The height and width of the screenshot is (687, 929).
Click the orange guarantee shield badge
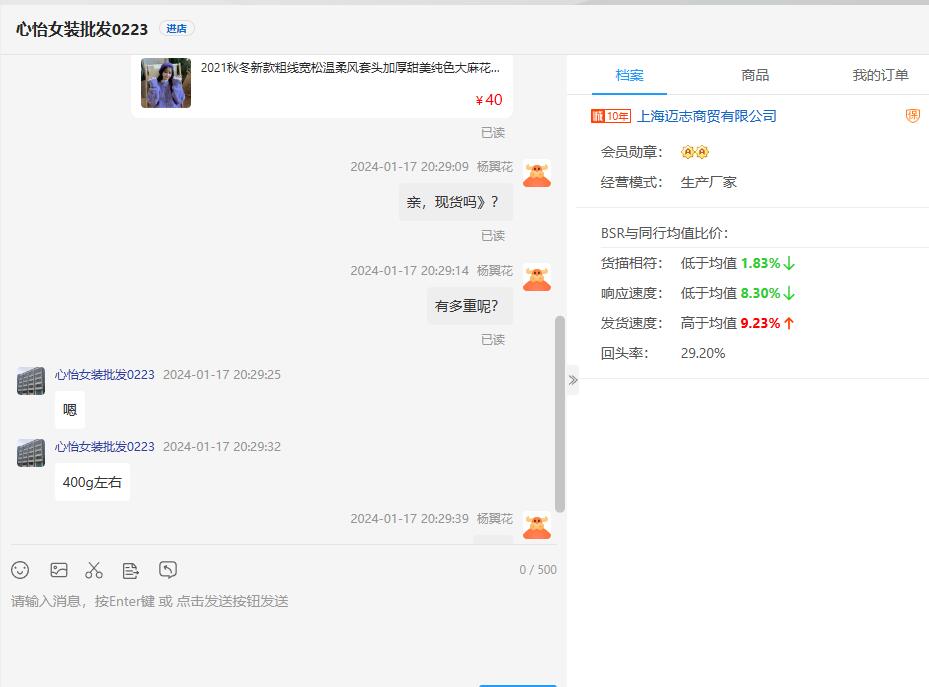912,116
